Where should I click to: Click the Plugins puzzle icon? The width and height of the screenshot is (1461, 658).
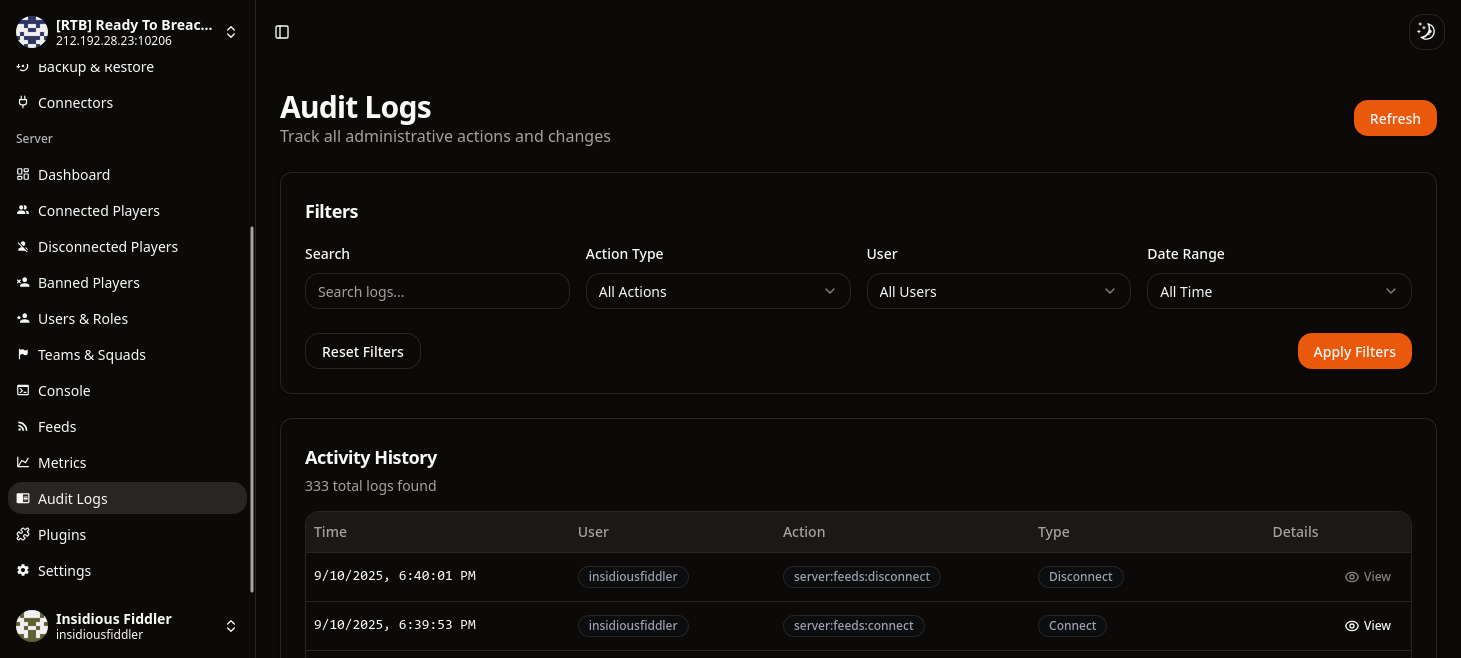[x=22, y=534]
